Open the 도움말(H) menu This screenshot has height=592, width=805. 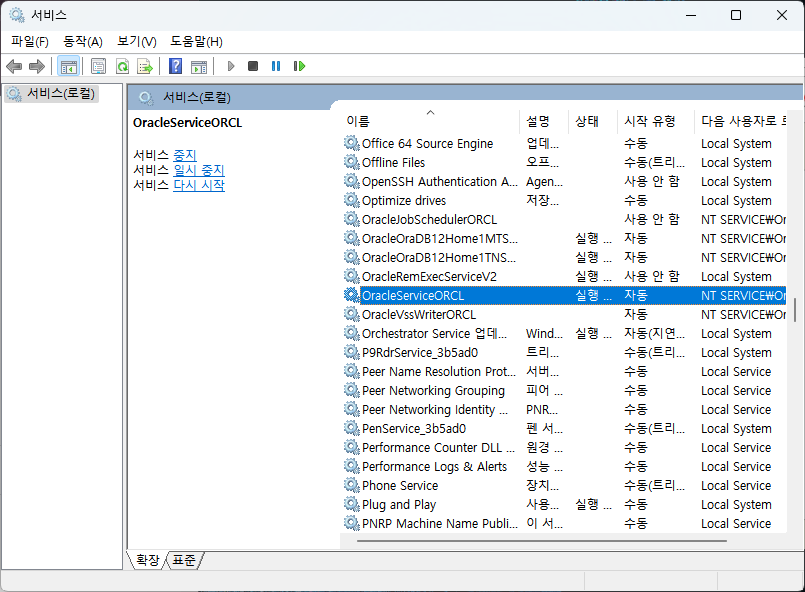point(197,42)
